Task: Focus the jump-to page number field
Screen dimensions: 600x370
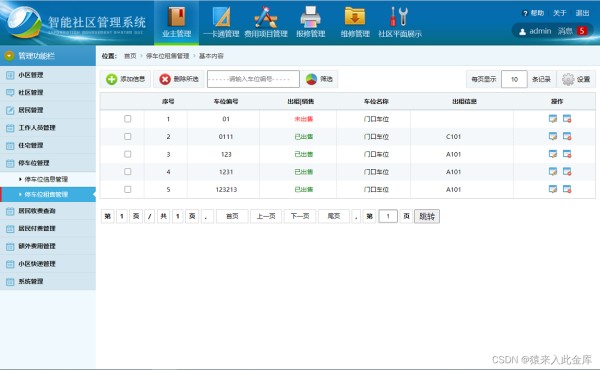Action: pyautogui.click(x=388, y=216)
